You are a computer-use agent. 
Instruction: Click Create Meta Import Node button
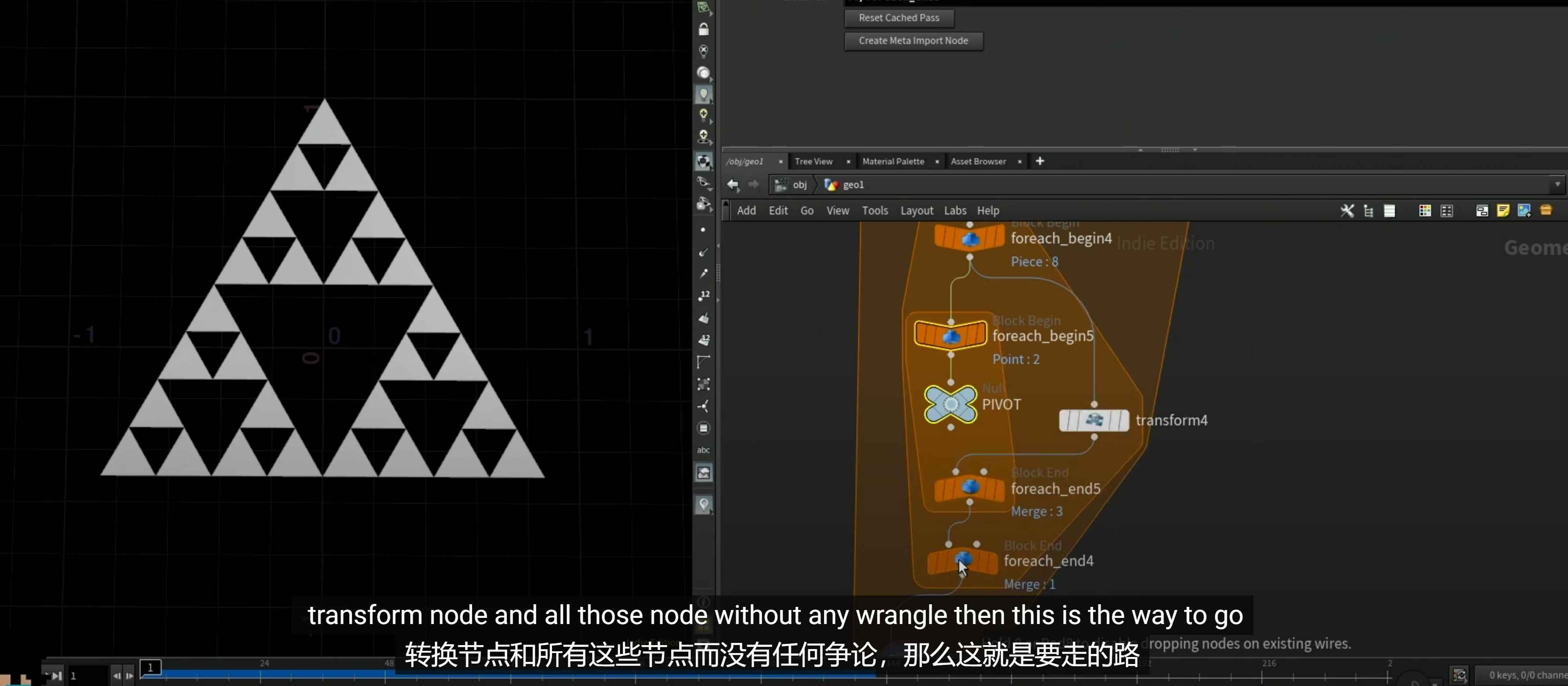(x=913, y=41)
